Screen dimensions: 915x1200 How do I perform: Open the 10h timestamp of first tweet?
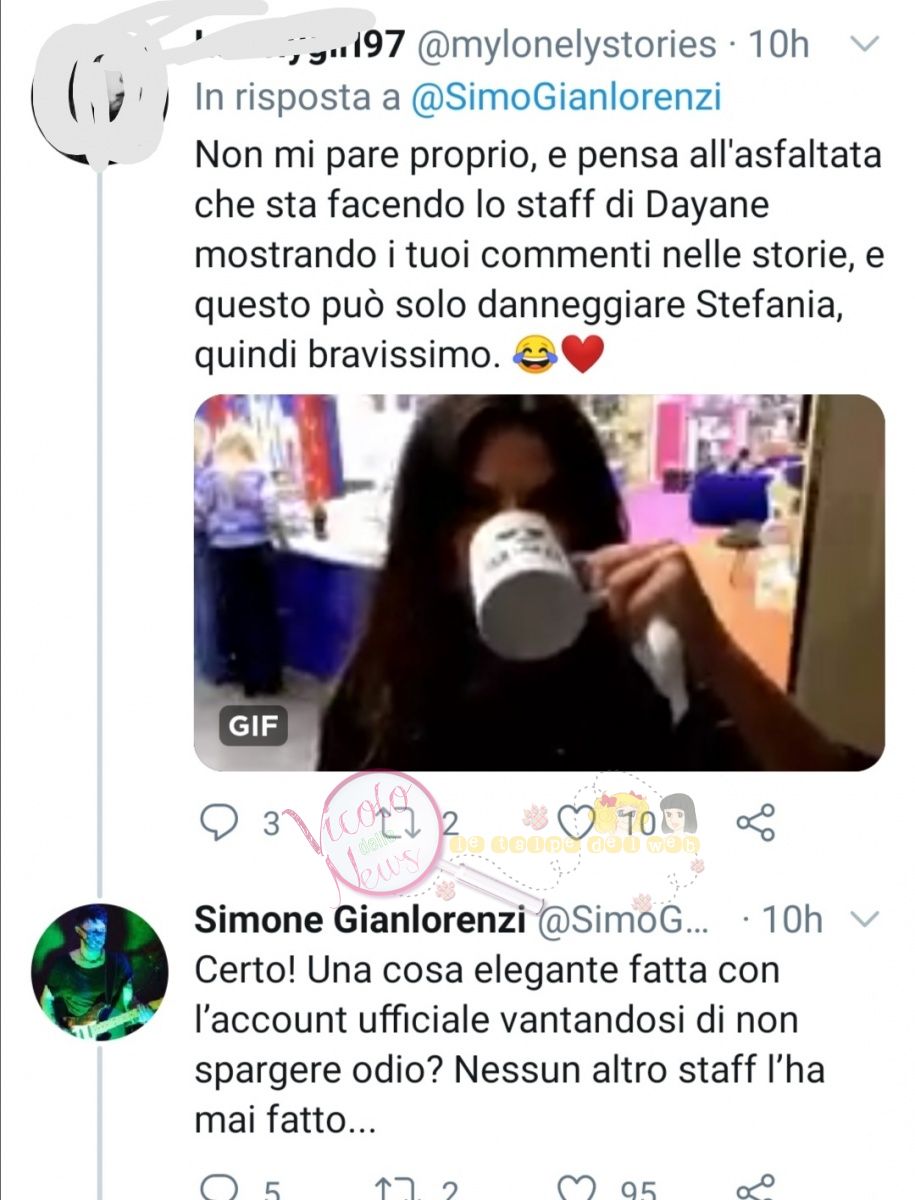click(779, 45)
